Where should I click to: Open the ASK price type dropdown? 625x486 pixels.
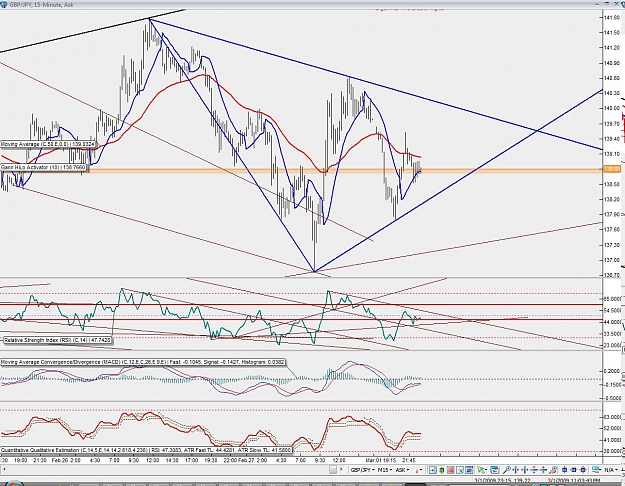(x=402, y=470)
